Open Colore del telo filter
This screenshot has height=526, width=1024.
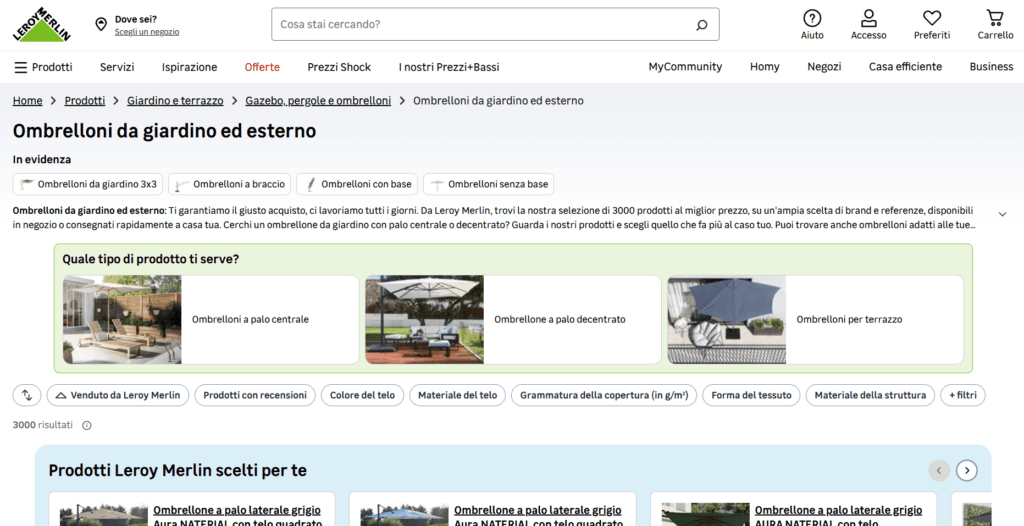coord(362,395)
